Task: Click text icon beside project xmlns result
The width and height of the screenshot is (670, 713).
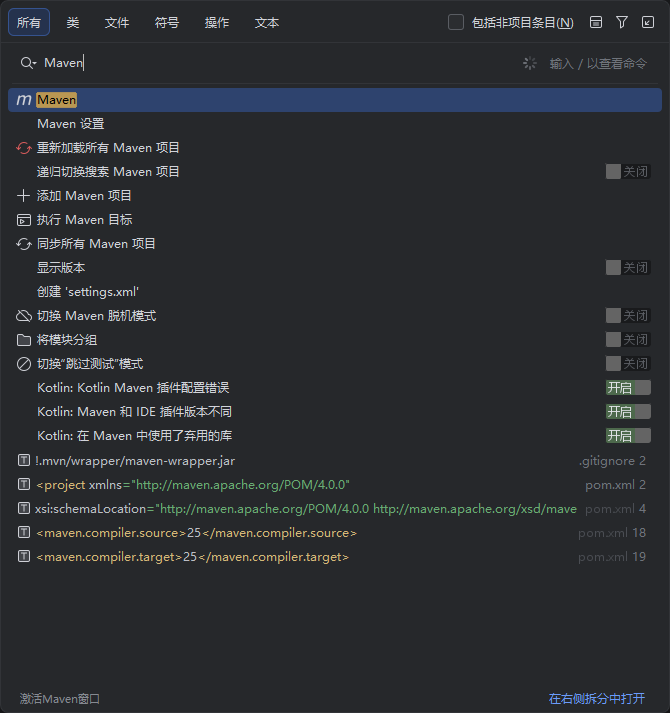Action: coord(24,485)
